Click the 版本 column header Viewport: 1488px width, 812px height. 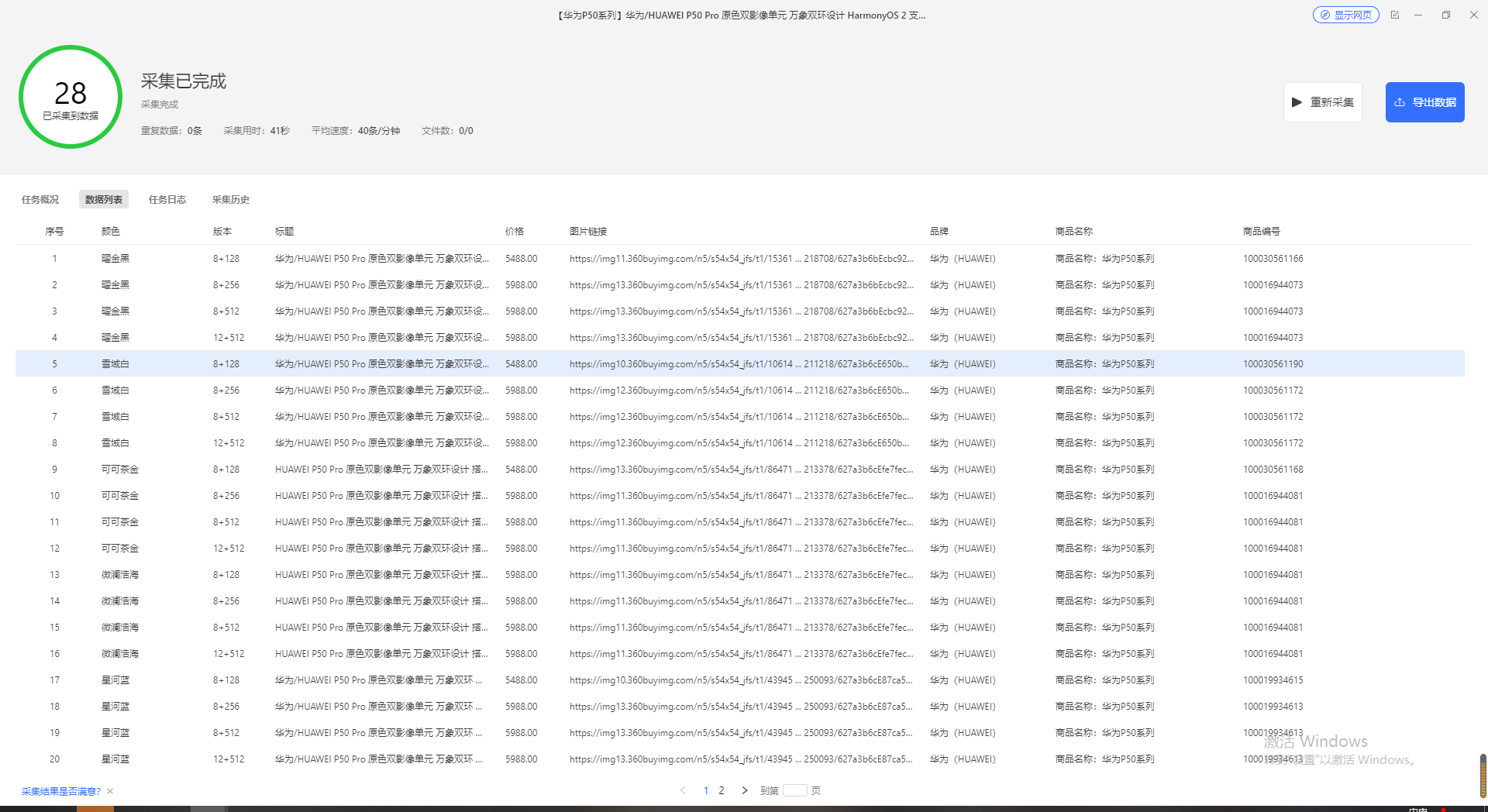click(x=222, y=231)
